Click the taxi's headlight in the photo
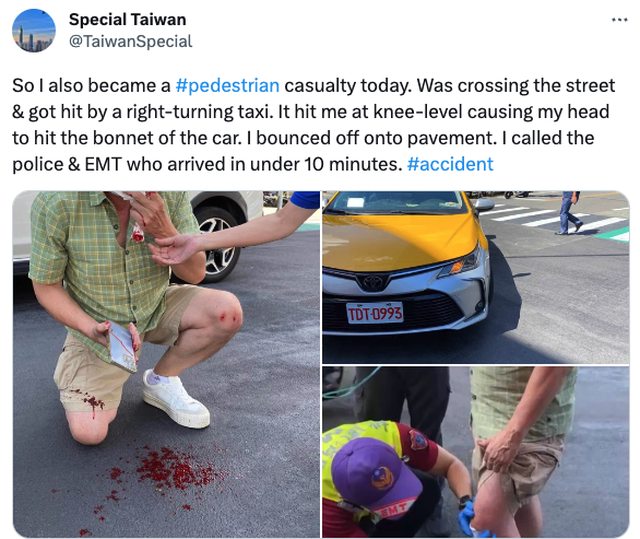 pyautogui.click(x=460, y=264)
